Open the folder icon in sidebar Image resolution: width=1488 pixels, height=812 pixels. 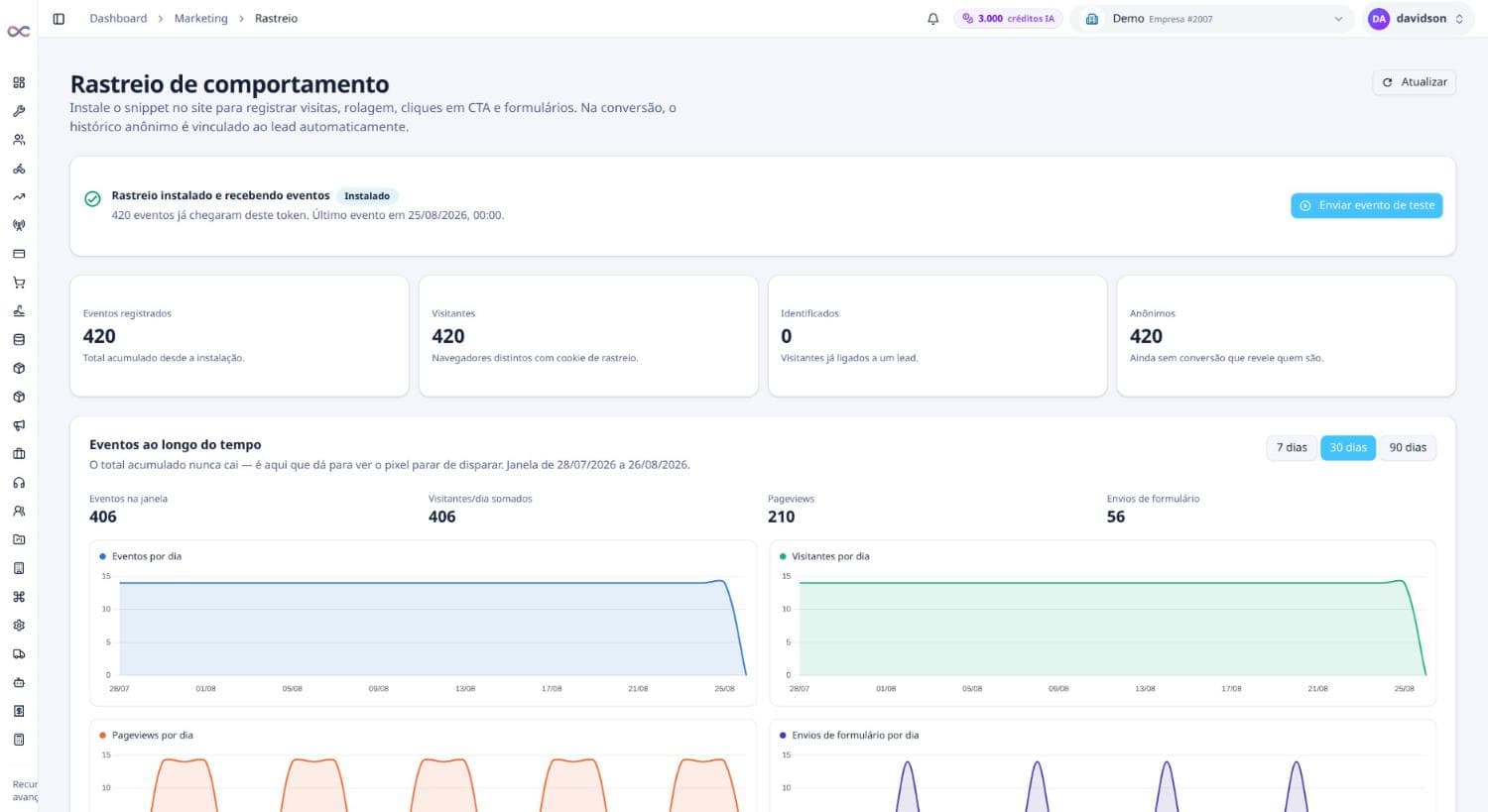point(19,540)
